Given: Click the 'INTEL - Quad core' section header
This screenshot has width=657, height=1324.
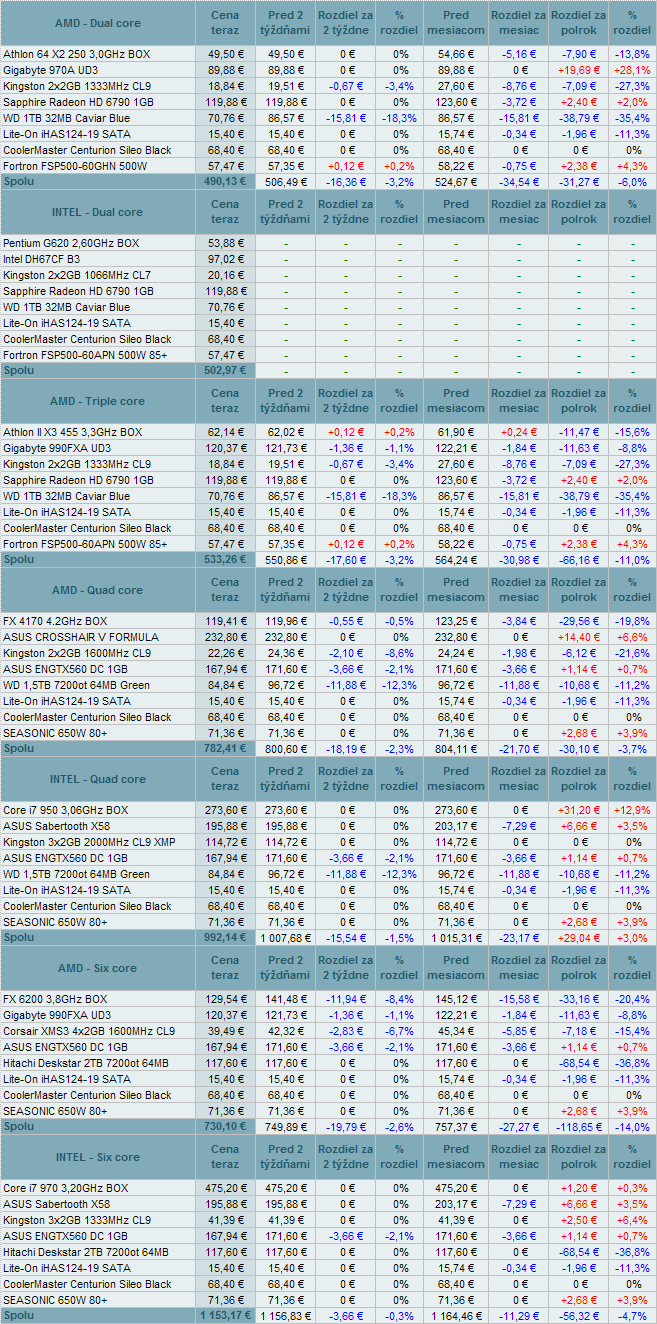Looking at the screenshot, I should pos(97,779).
